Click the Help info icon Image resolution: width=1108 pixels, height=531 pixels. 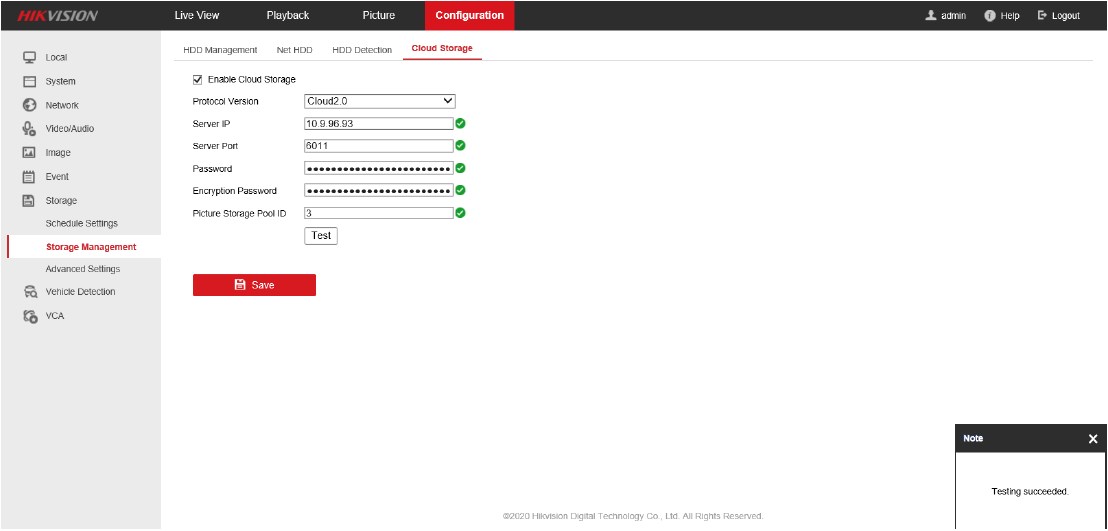tap(991, 16)
